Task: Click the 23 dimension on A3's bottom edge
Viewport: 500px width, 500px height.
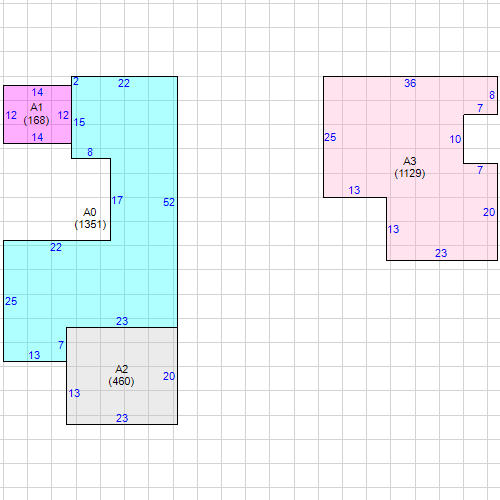Action: point(441,253)
